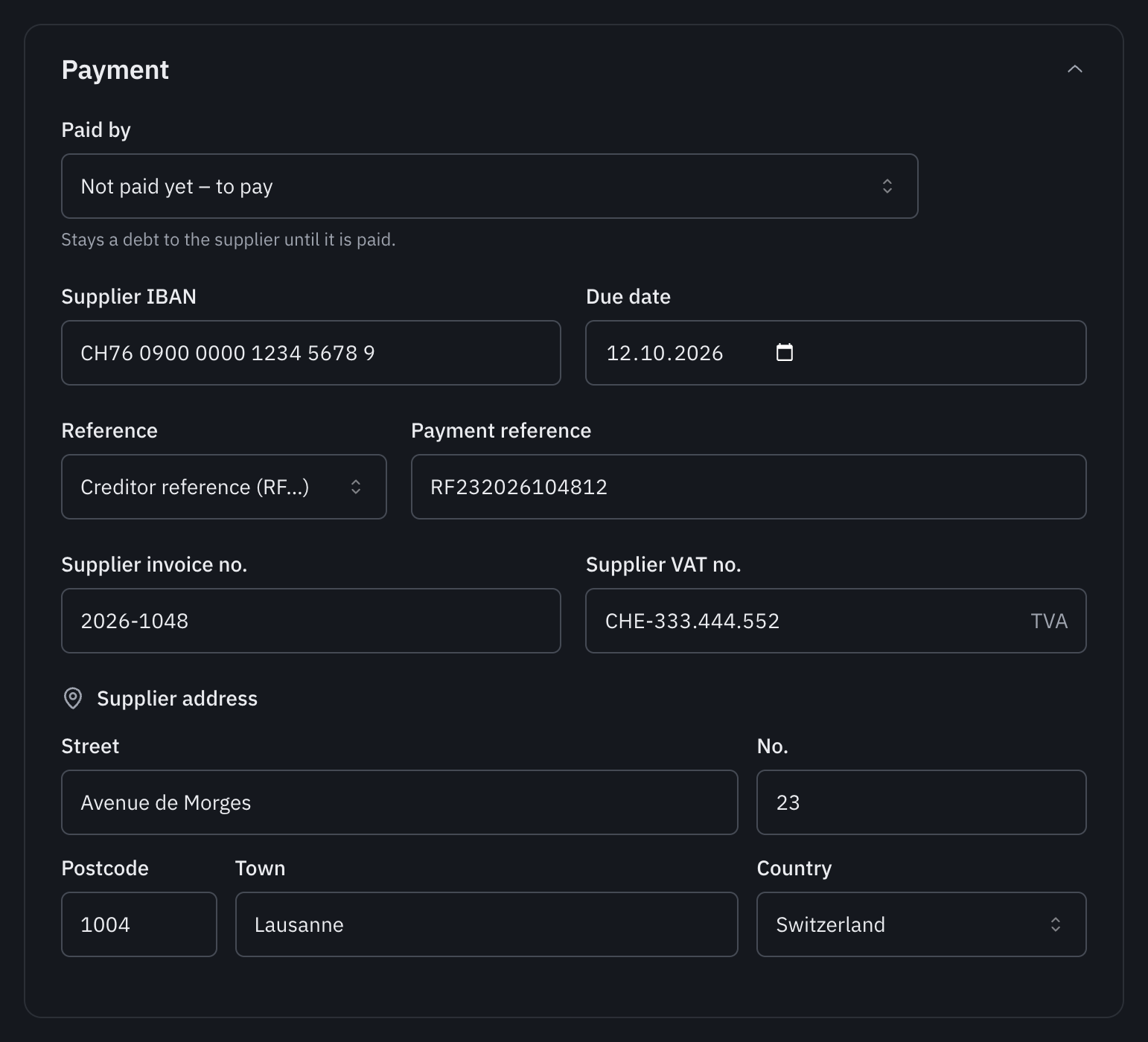The height and width of the screenshot is (1042, 1148).
Task: Click the 'Stays a debt to the supplier' hint
Action: pos(229,240)
